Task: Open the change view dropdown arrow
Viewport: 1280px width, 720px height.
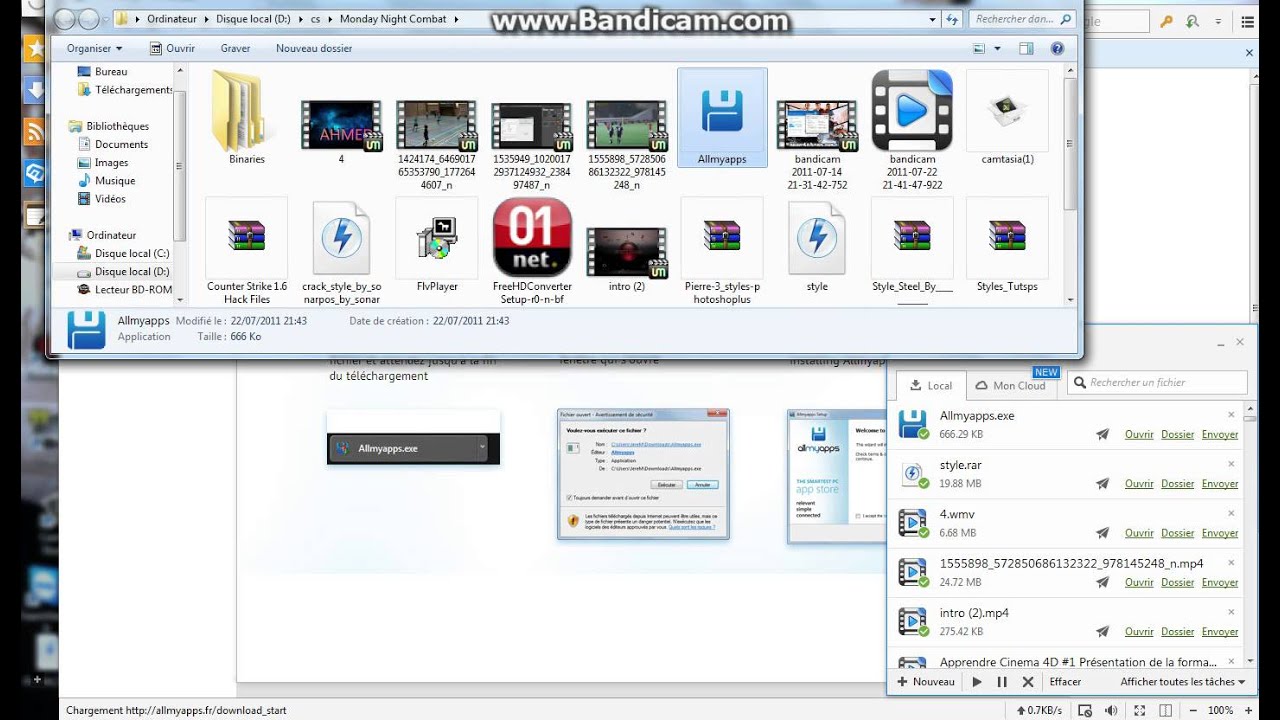Action: click(998, 48)
